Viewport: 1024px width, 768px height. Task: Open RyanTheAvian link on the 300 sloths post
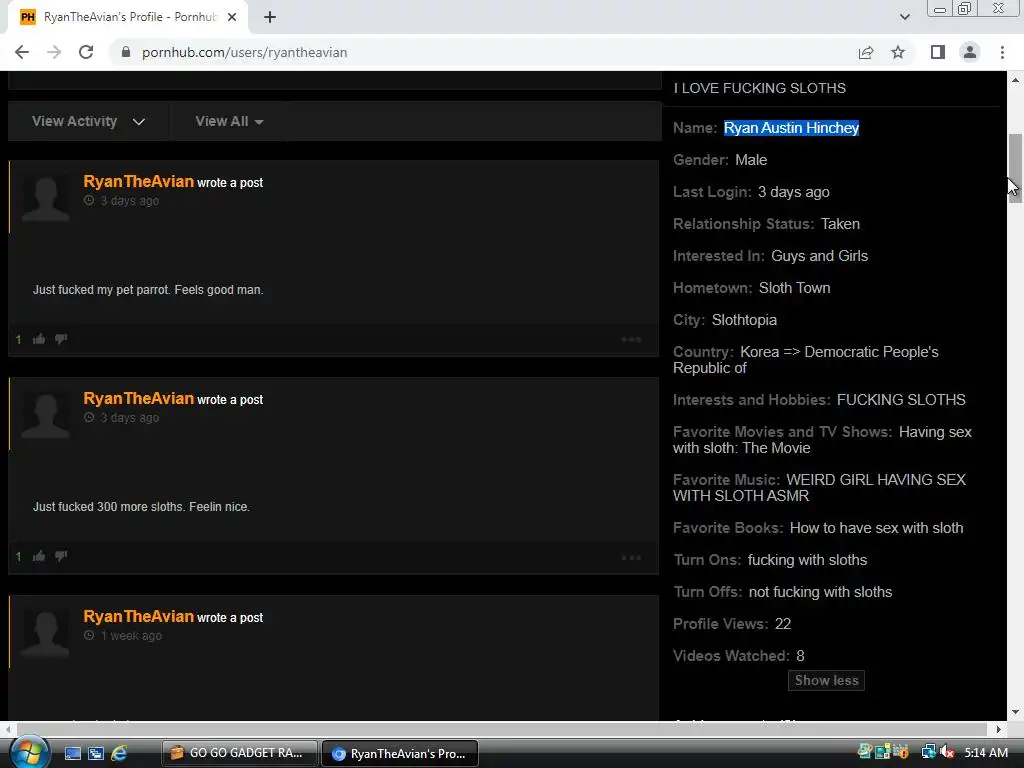[138, 398]
